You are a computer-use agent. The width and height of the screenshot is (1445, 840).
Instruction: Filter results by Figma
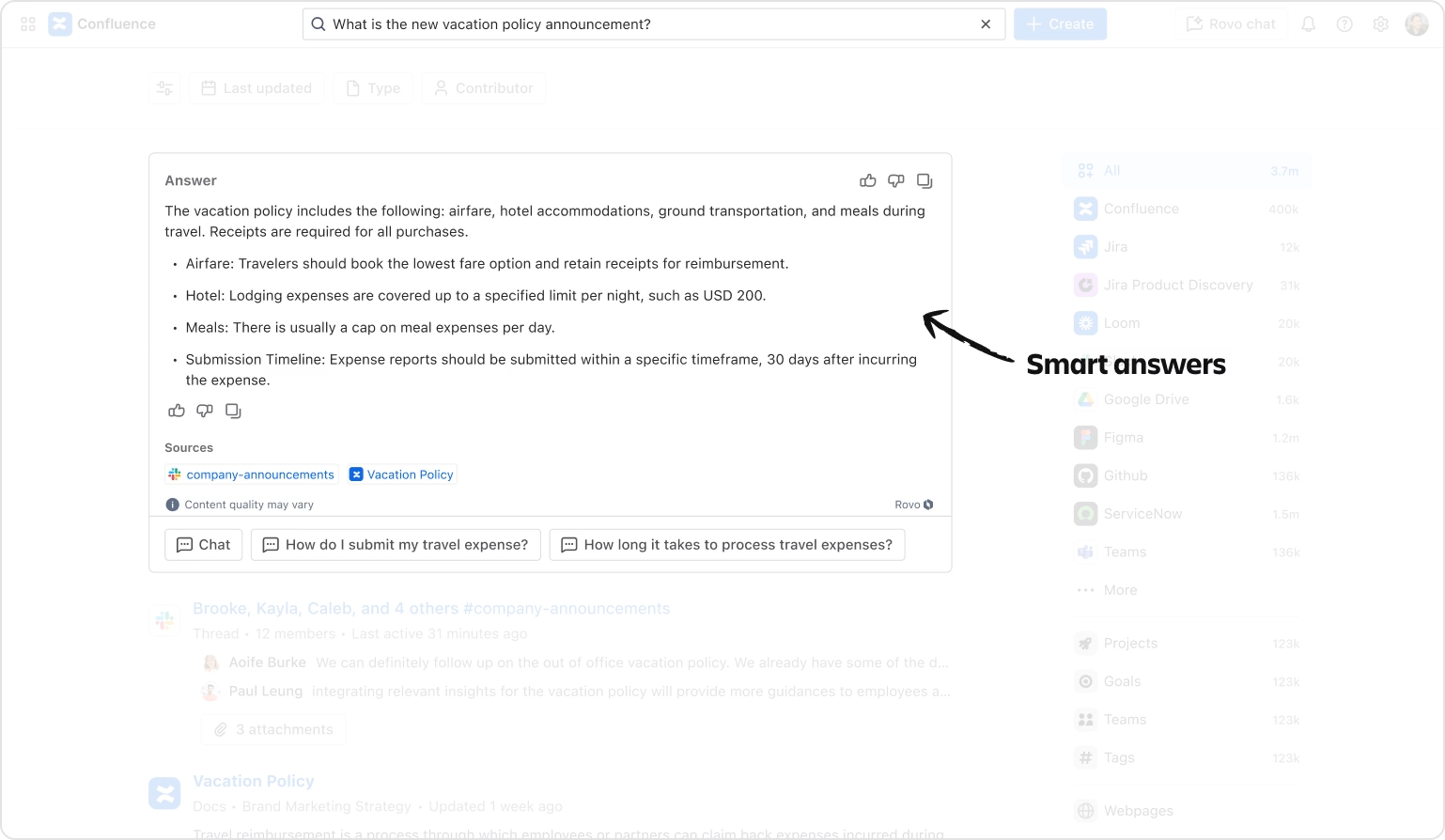click(x=1188, y=438)
